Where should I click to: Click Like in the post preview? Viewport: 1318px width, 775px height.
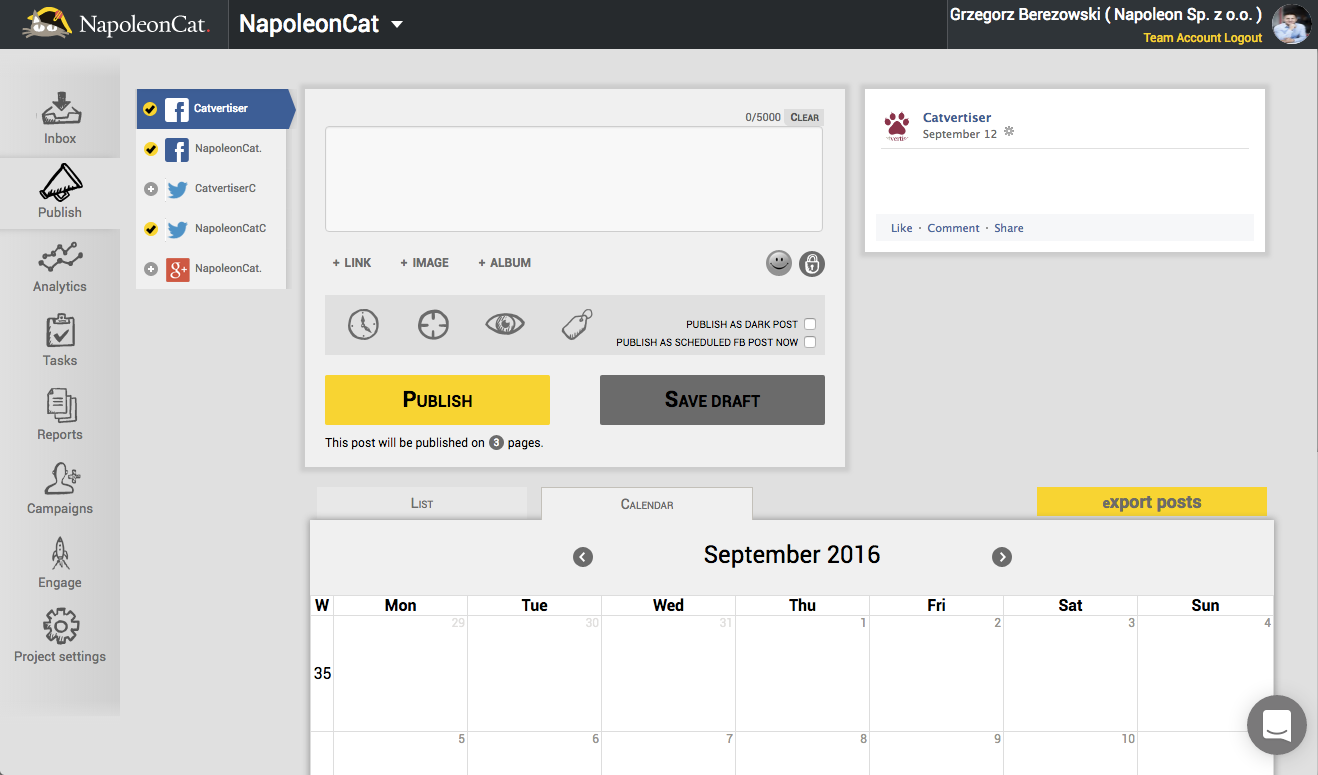902,228
